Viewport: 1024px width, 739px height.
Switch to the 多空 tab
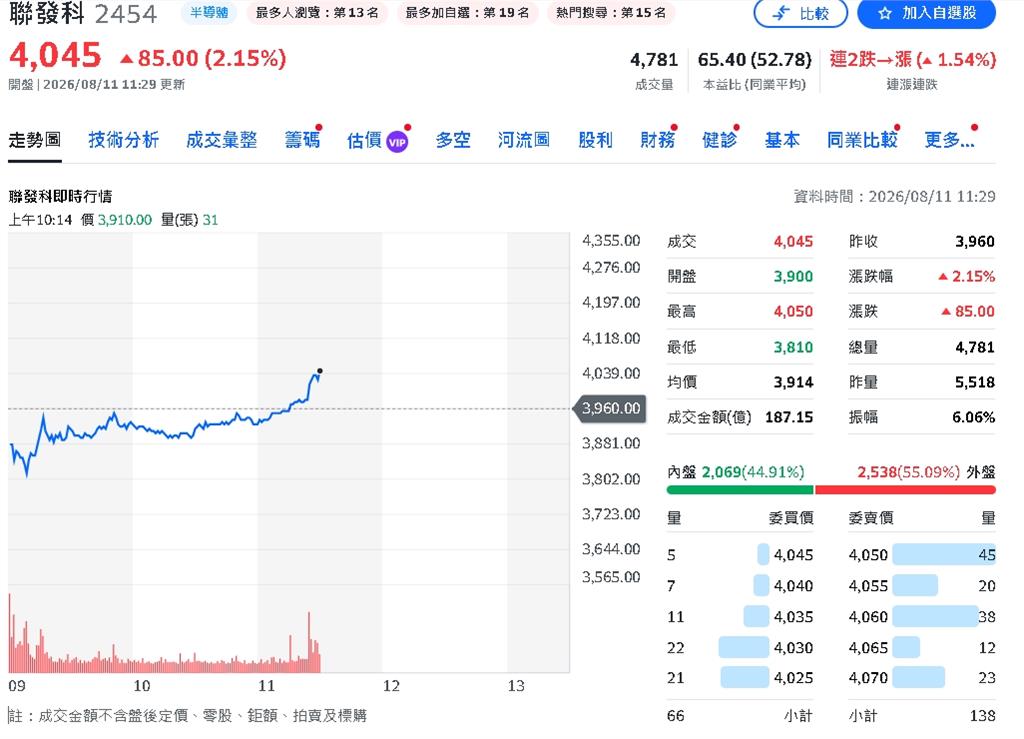(453, 140)
